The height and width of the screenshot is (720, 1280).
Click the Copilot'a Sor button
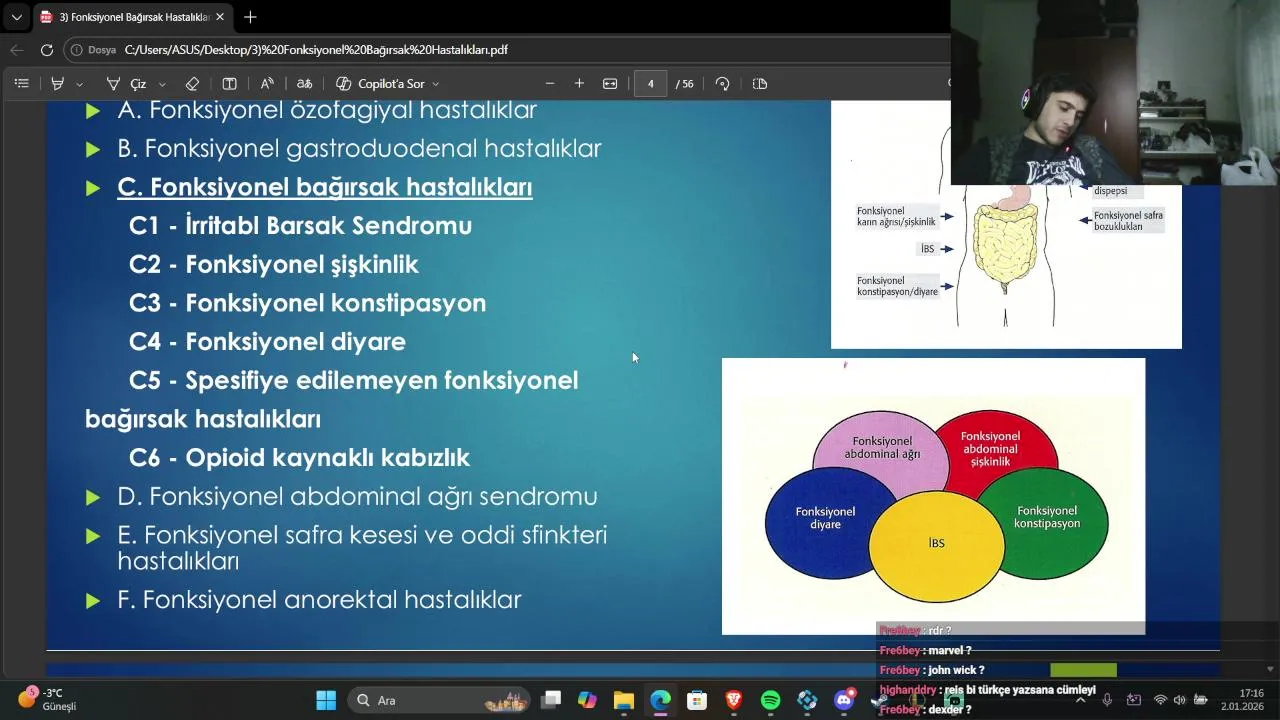380,84
